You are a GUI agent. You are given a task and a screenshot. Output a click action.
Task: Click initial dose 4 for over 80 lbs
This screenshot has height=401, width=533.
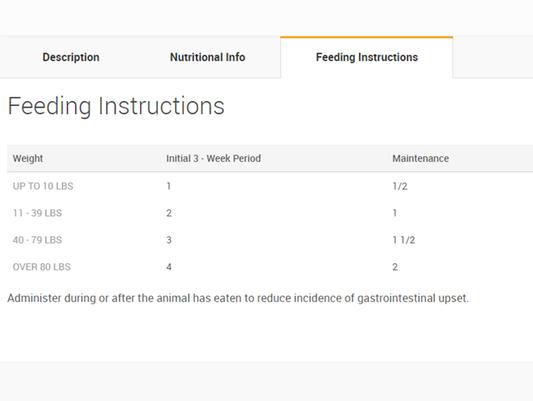[x=169, y=267]
